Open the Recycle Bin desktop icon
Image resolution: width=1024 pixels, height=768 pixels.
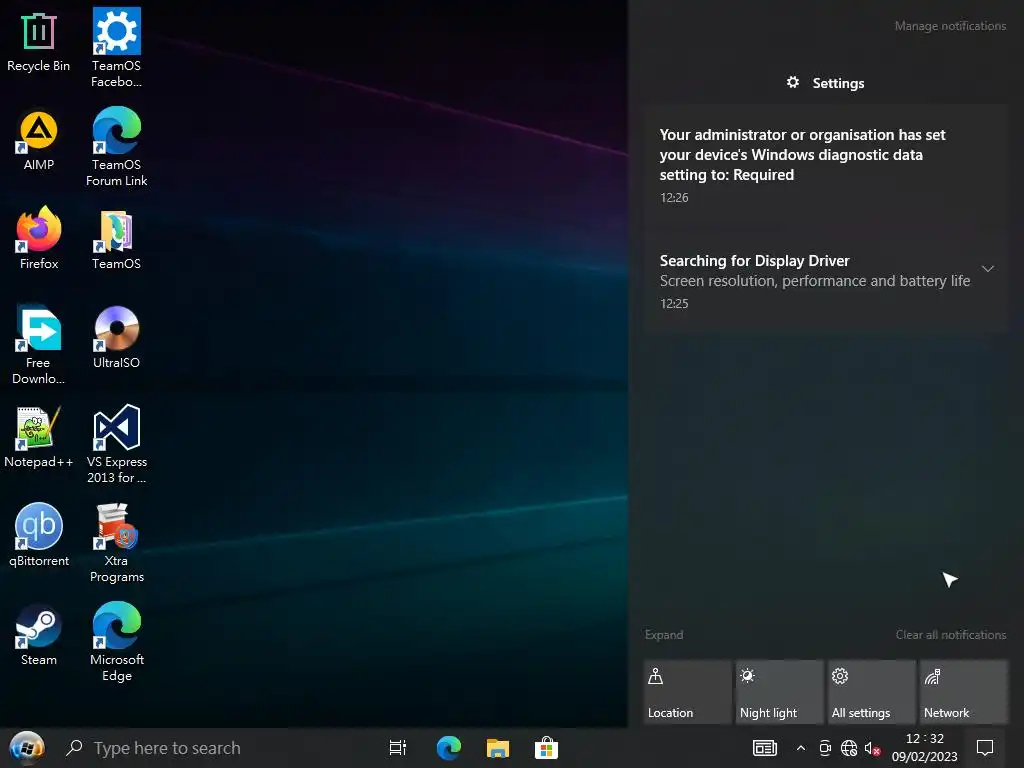(x=39, y=42)
